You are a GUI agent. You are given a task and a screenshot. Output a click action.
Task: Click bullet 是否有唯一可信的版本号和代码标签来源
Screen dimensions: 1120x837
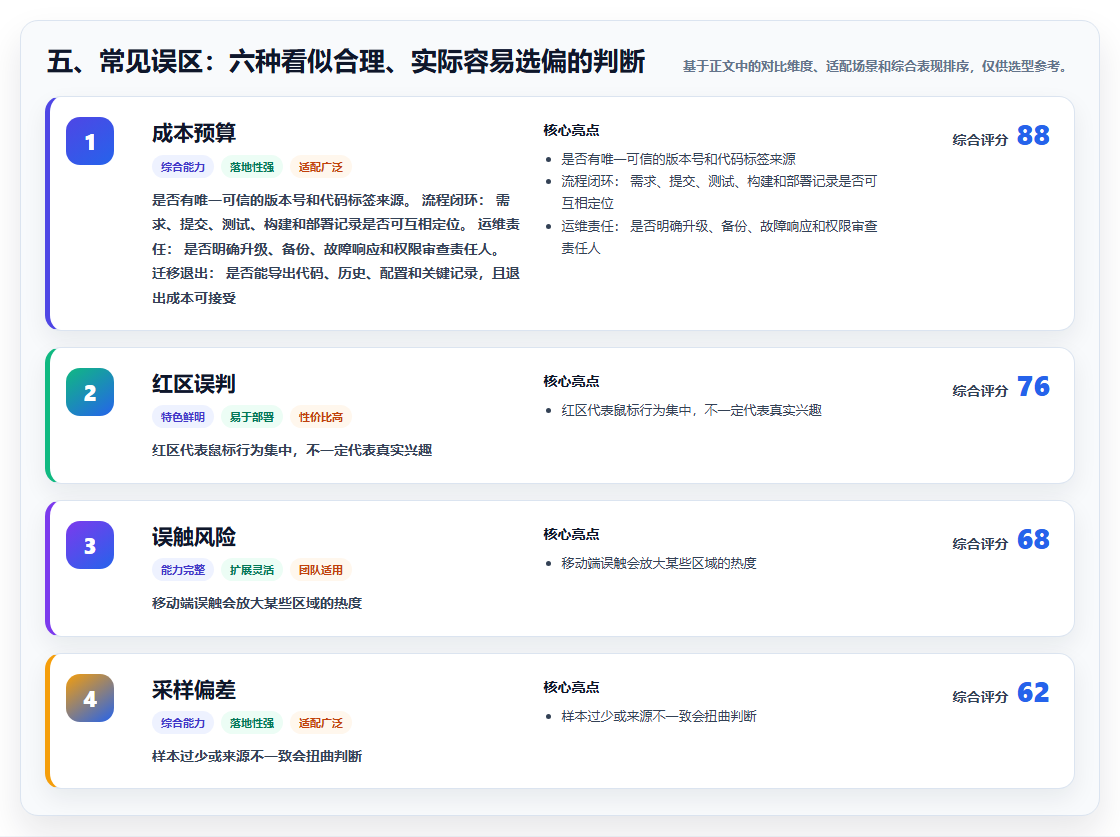678,159
